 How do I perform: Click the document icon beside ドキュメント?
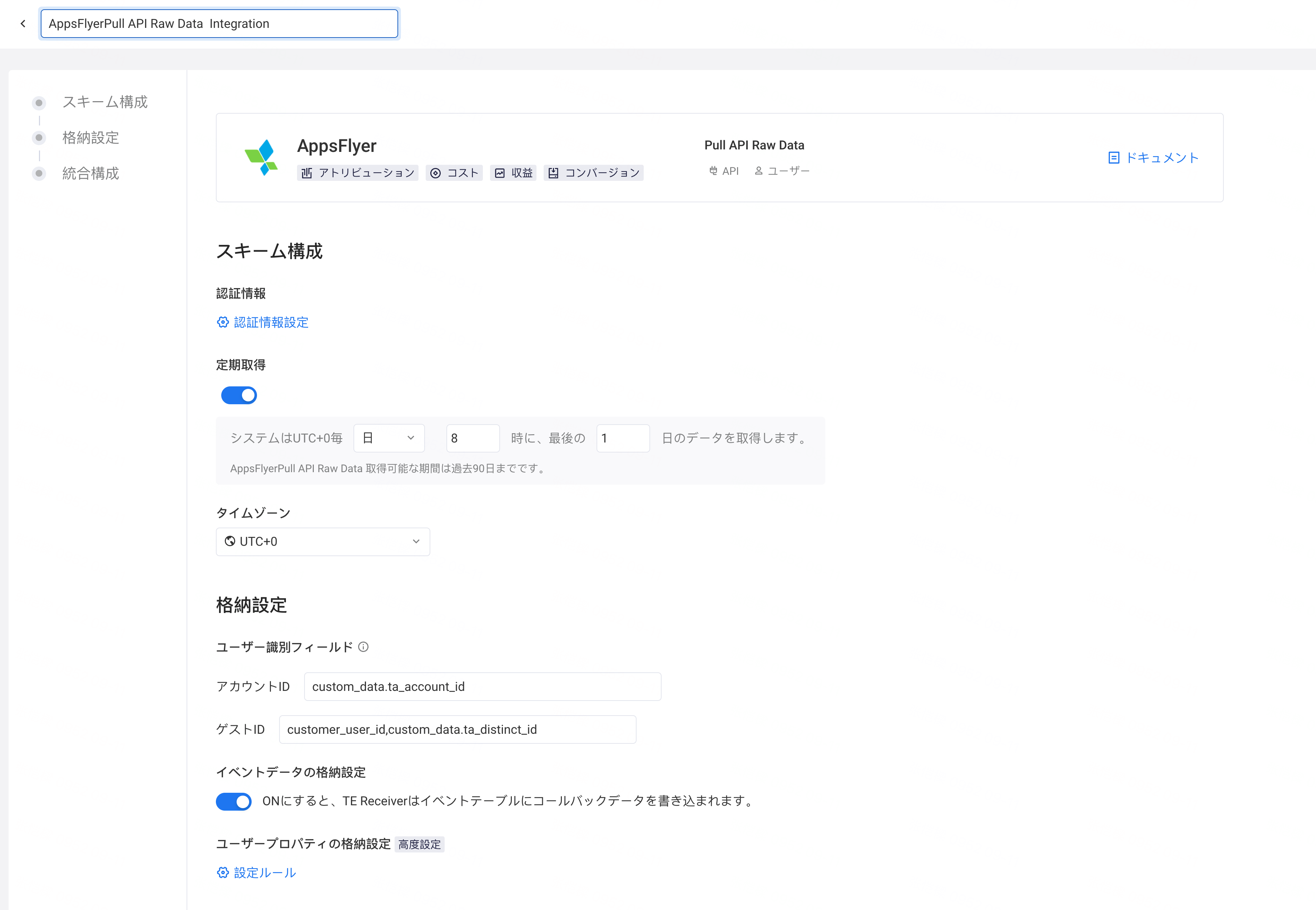(x=1114, y=158)
